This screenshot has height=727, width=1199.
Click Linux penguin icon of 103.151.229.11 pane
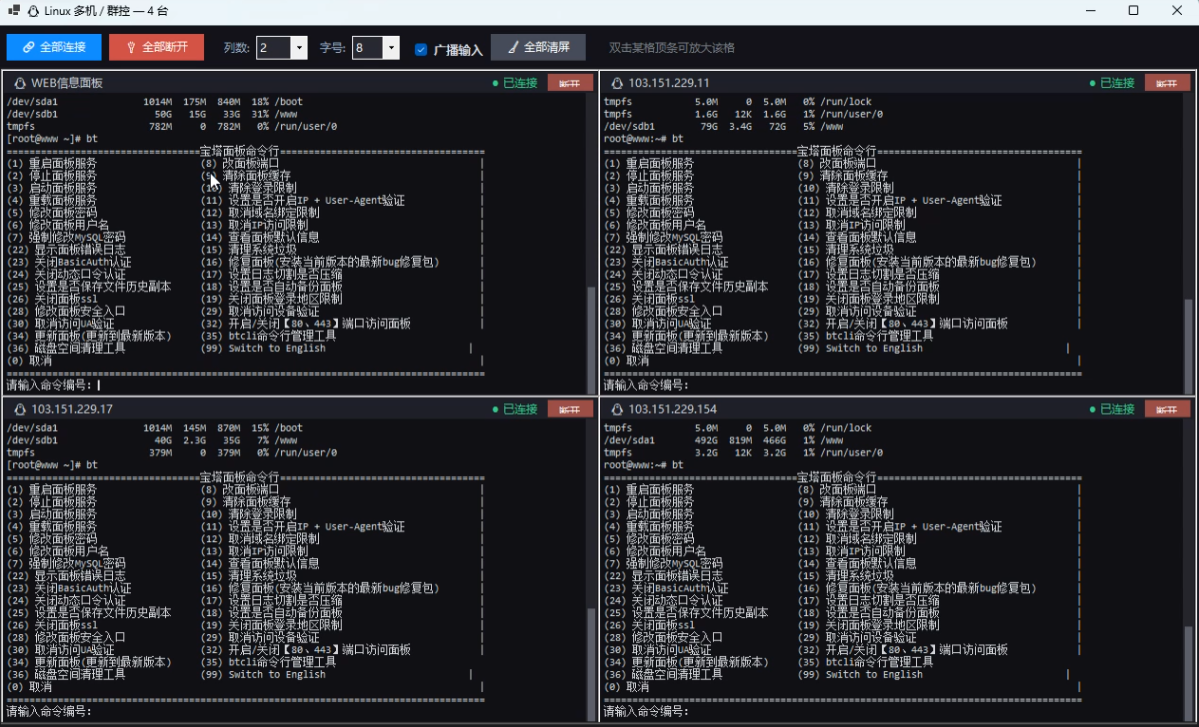(617, 83)
